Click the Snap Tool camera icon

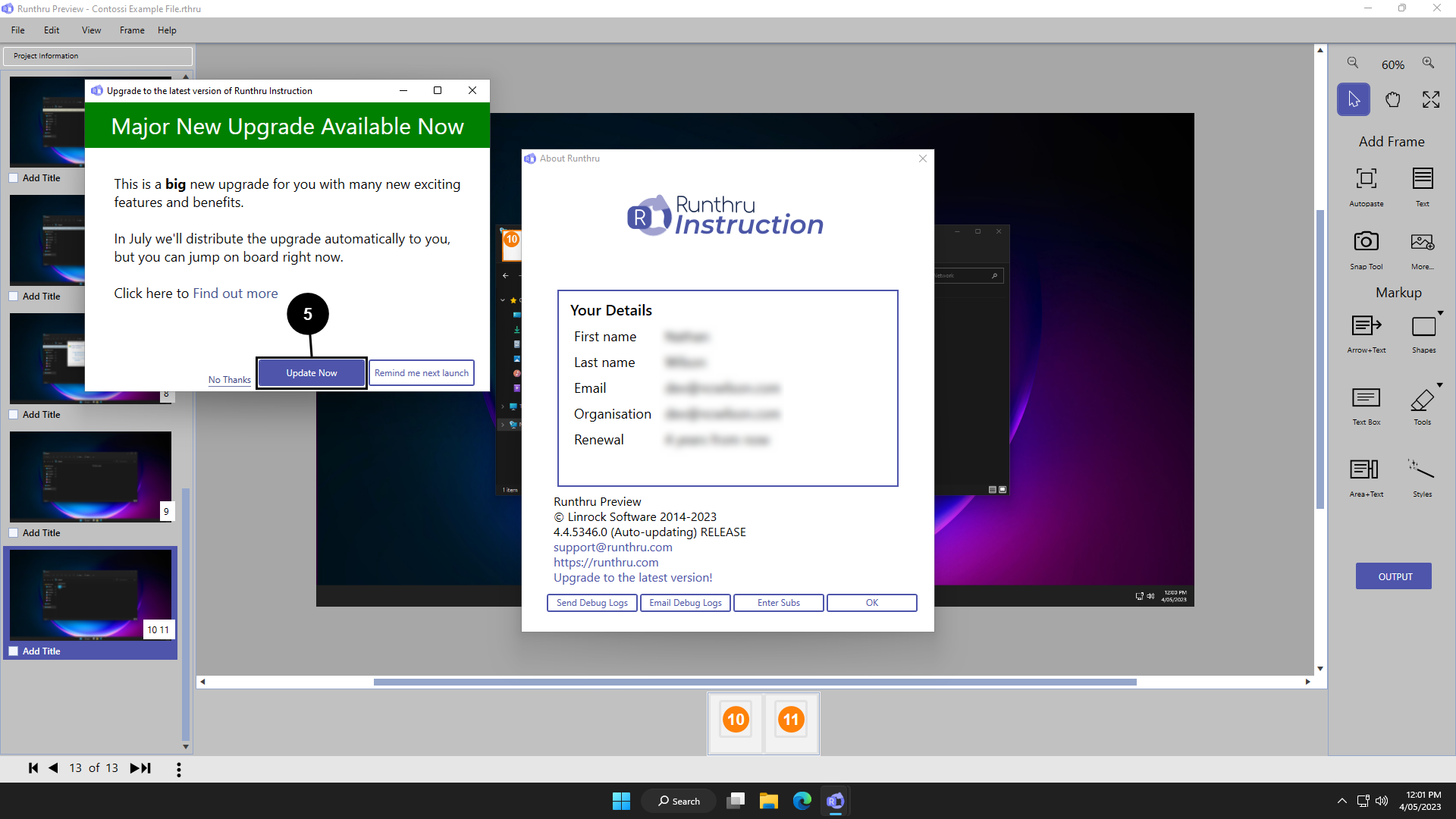coord(1366,242)
